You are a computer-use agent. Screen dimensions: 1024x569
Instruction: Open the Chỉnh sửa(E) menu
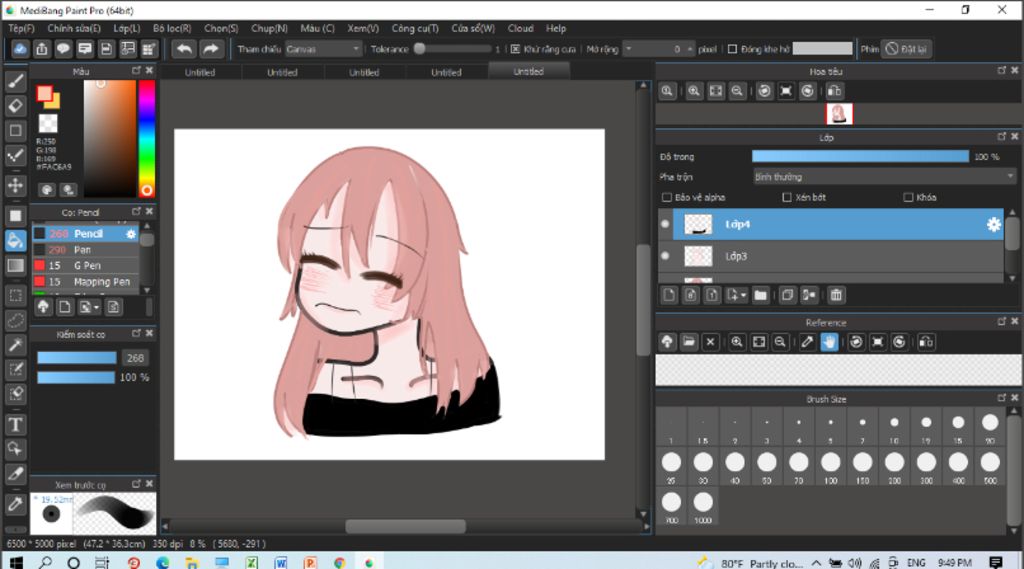pos(74,29)
